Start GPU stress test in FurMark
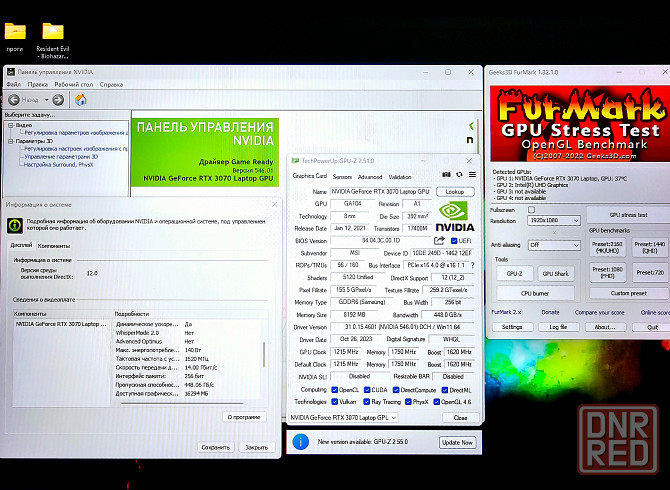This screenshot has width=670, height=490. 628,215
